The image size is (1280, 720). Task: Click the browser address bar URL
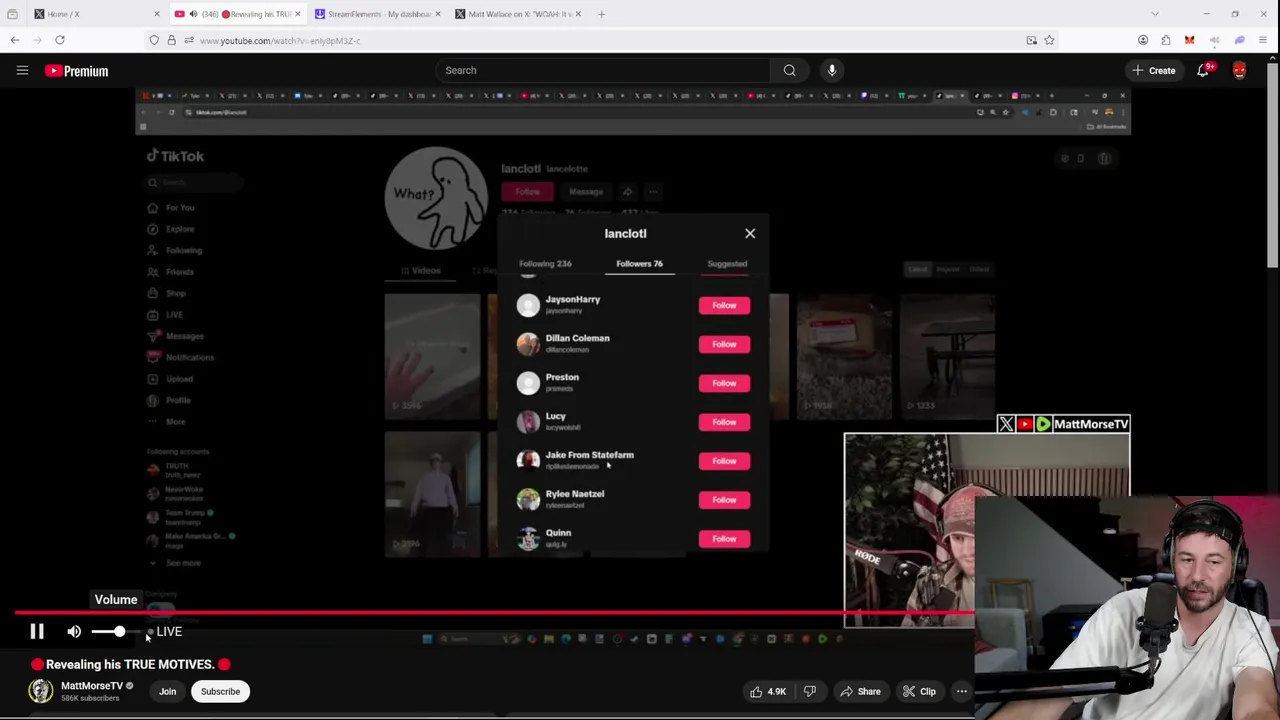[280, 41]
